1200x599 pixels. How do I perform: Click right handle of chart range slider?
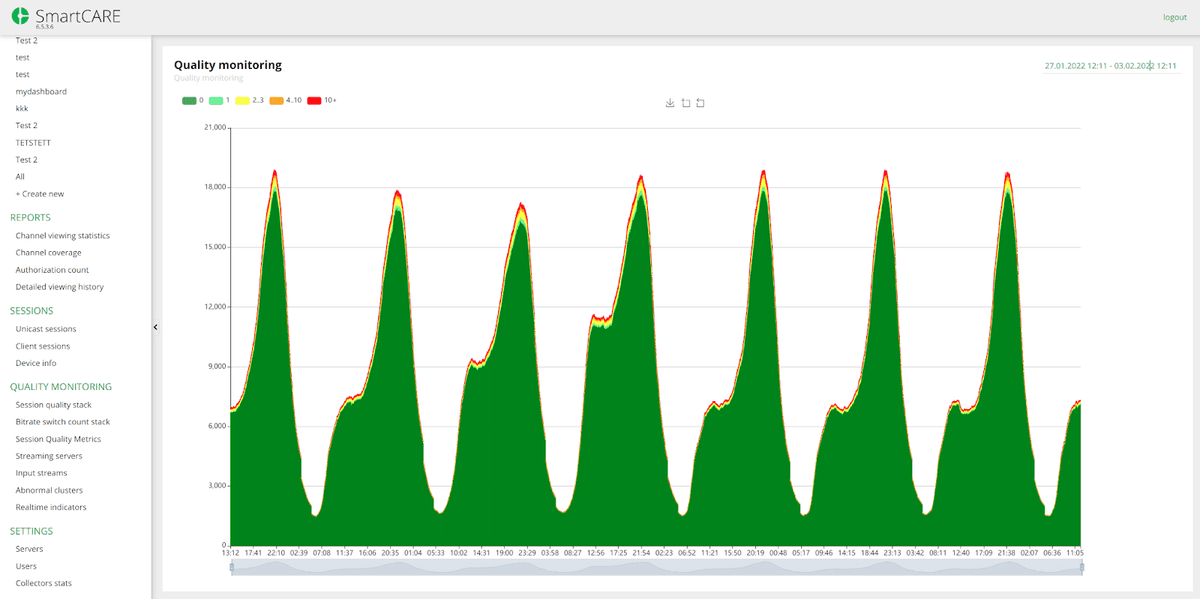tap(1082, 567)
